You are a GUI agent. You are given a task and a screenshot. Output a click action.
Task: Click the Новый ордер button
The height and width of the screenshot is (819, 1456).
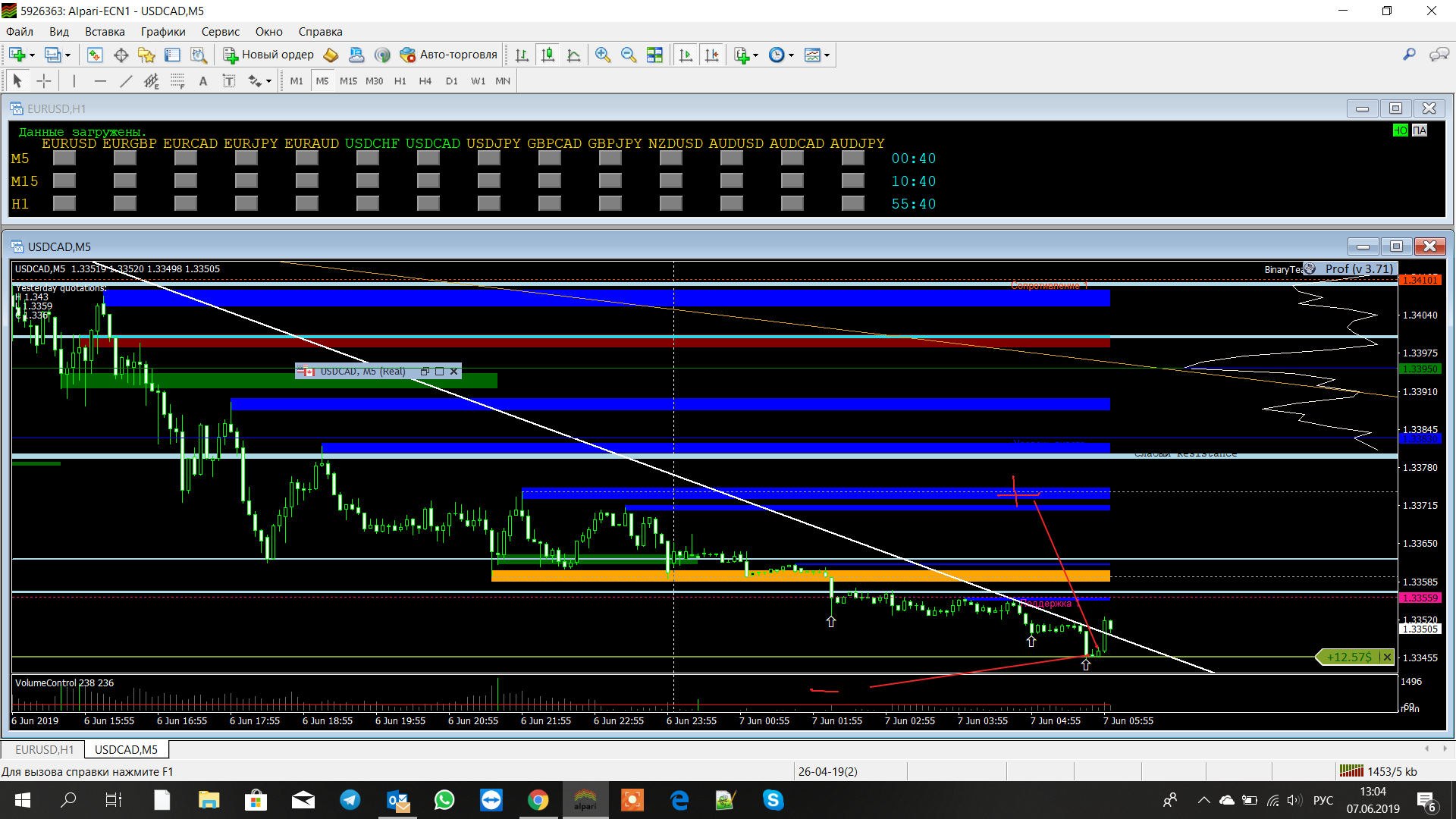click(x=268, y=55)
